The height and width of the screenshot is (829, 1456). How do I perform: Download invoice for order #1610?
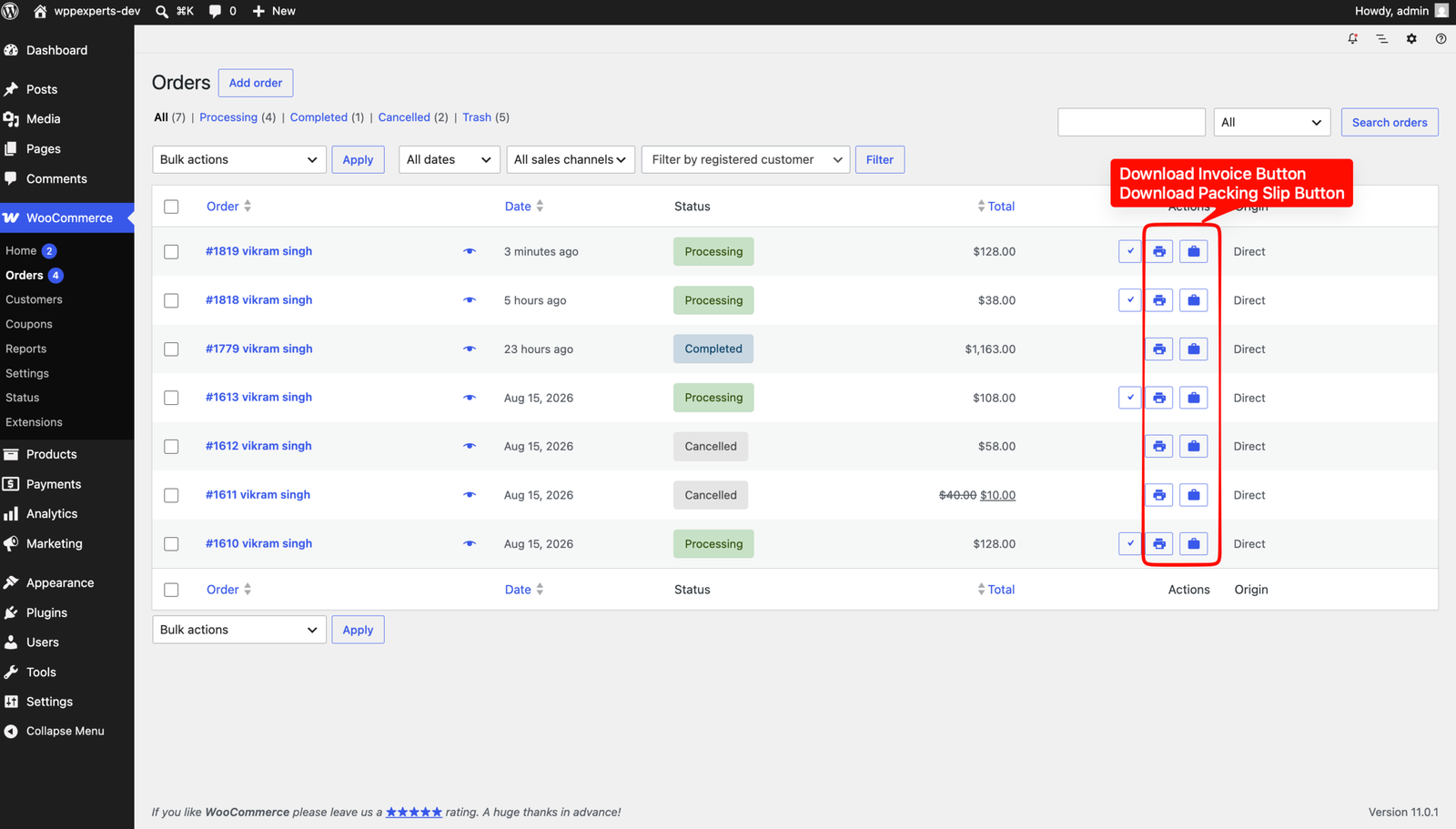pos(1158,543)
